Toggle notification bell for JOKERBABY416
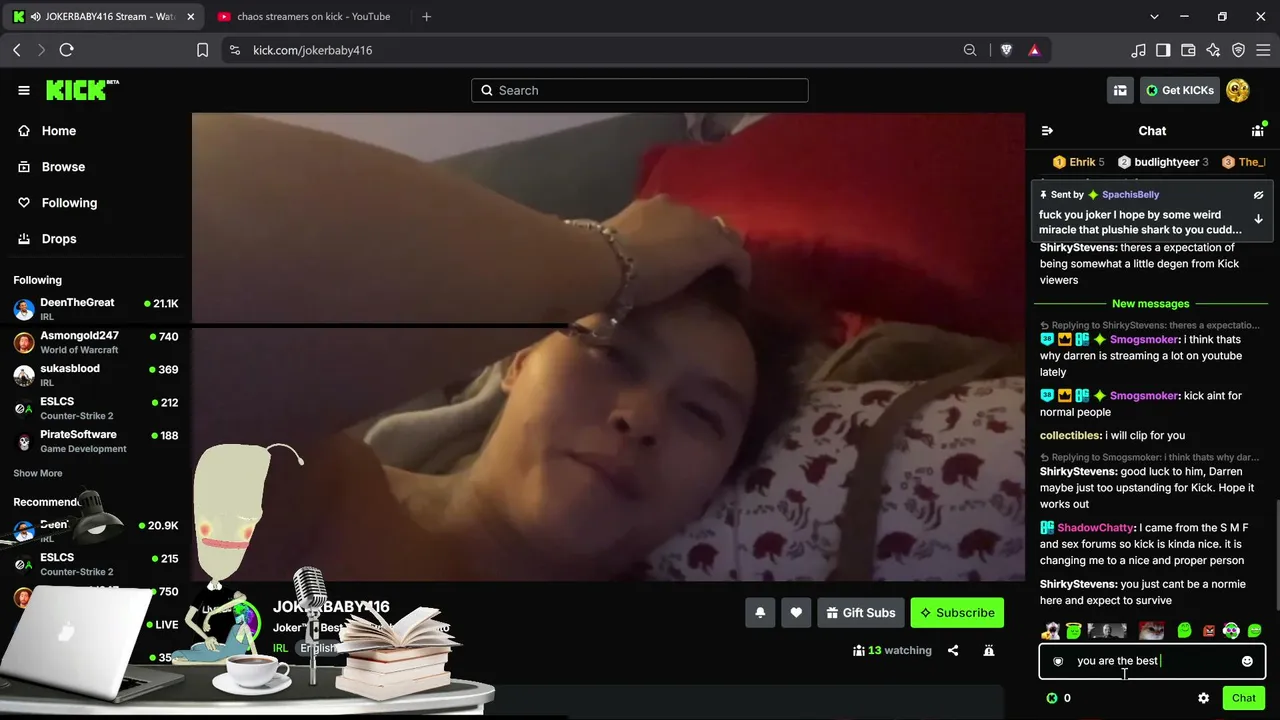This screenshot has width=1280, height=720. click(x=760, y=613)
